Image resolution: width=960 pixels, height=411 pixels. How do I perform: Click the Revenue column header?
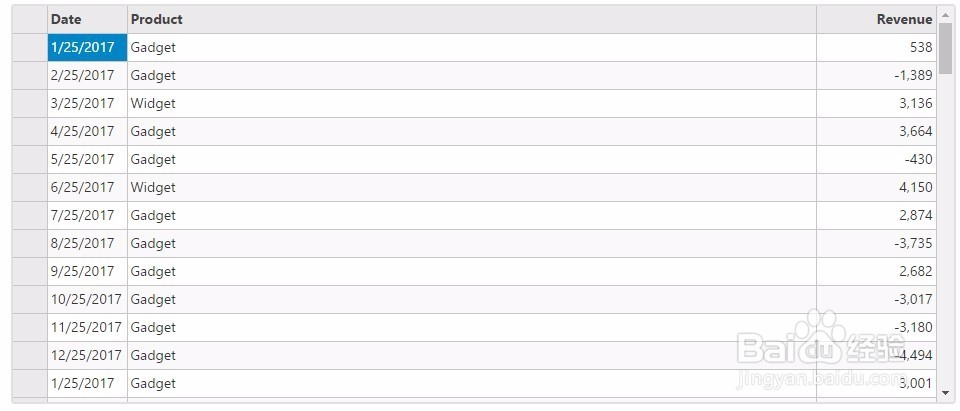[x=876, y=19]
